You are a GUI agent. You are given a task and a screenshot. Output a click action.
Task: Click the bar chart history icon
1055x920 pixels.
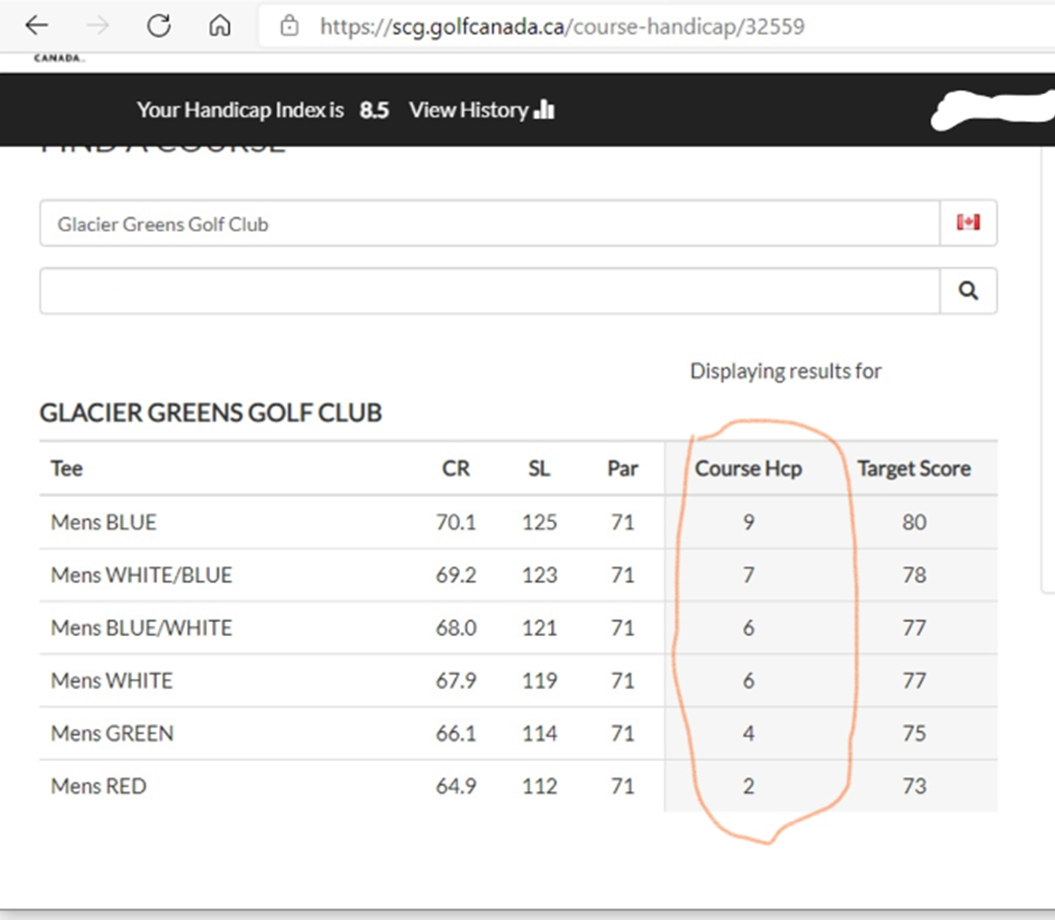[544, 110]
